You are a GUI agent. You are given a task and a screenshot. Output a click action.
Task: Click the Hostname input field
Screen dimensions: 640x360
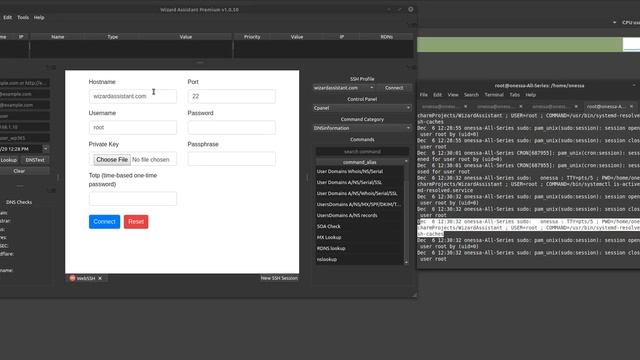(133, 96)
